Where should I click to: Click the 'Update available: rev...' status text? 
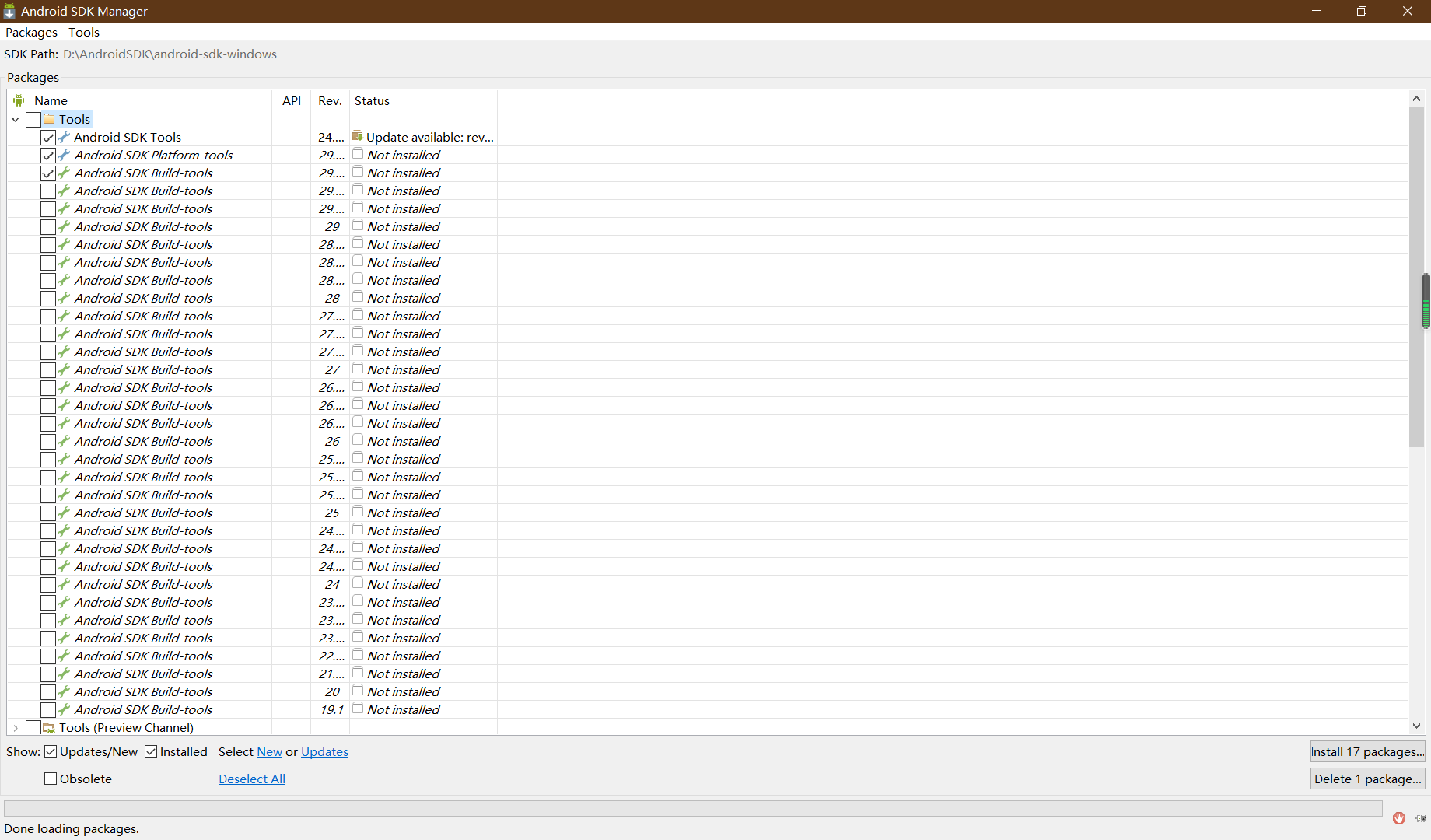(x=430, y=137)
